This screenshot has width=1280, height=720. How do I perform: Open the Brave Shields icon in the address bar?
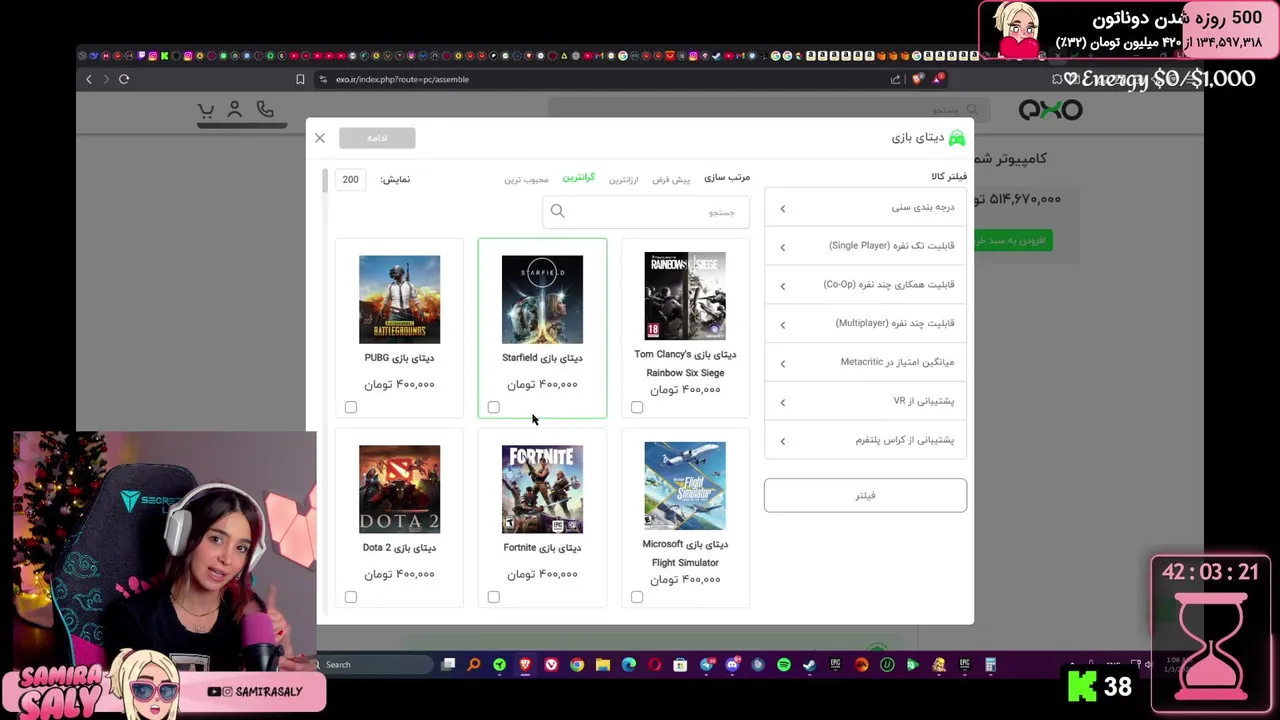click(x=918, y=79)
